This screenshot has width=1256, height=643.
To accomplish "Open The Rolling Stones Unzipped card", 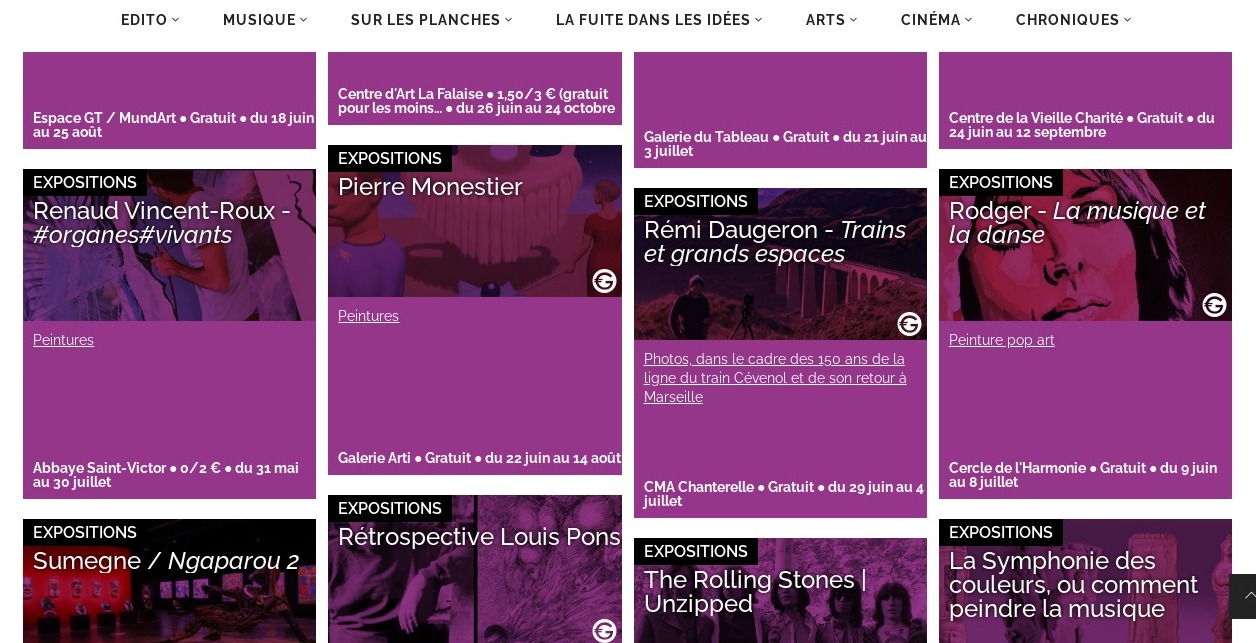I will click(x=755, y=592).
